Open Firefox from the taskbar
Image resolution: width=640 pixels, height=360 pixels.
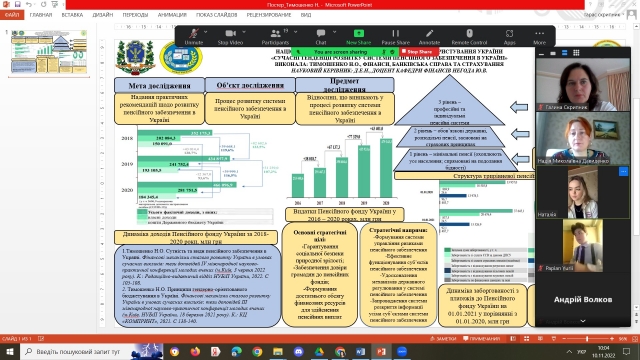(x=195, y=351)
